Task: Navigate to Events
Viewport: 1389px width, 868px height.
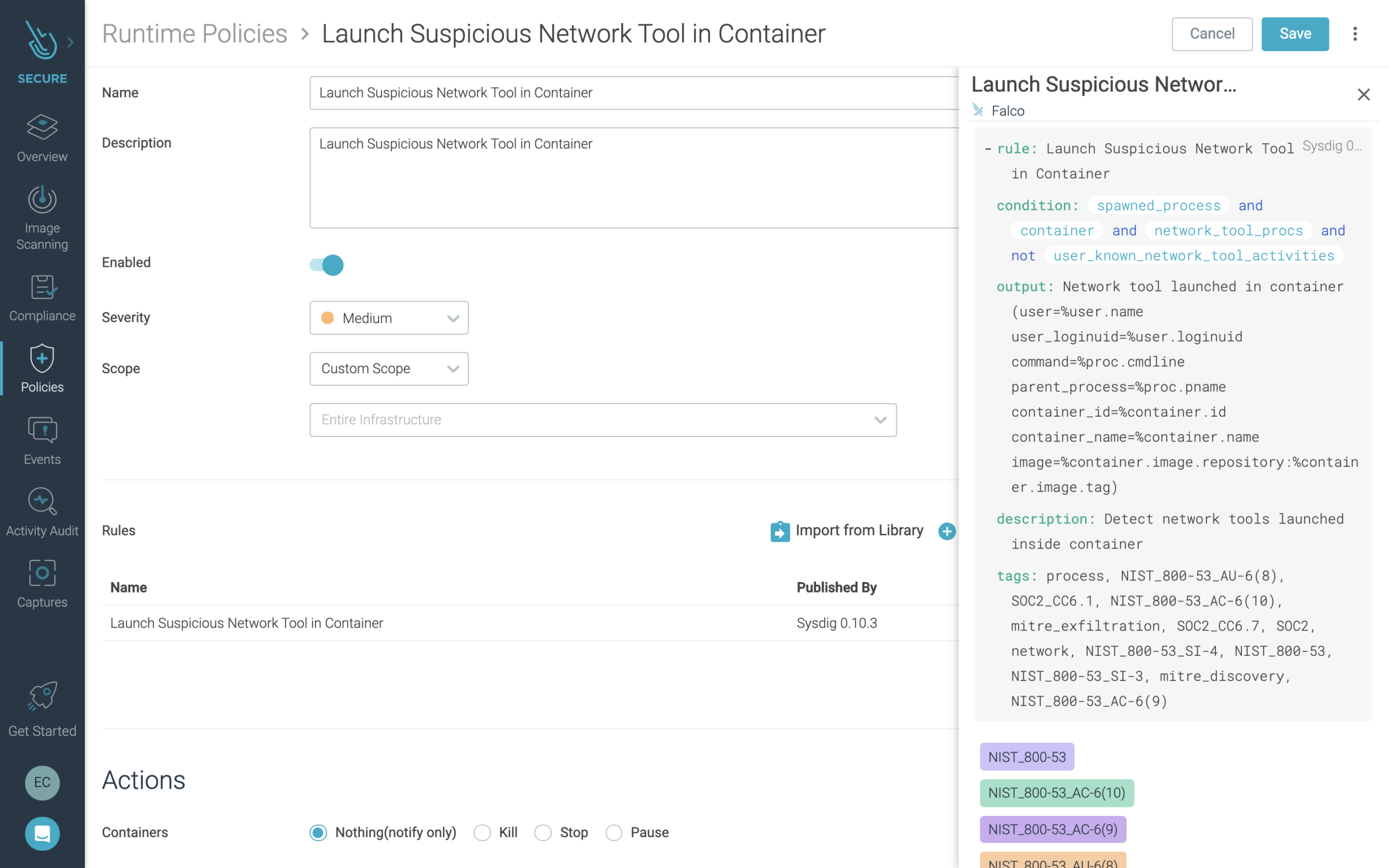Action: 41,441
